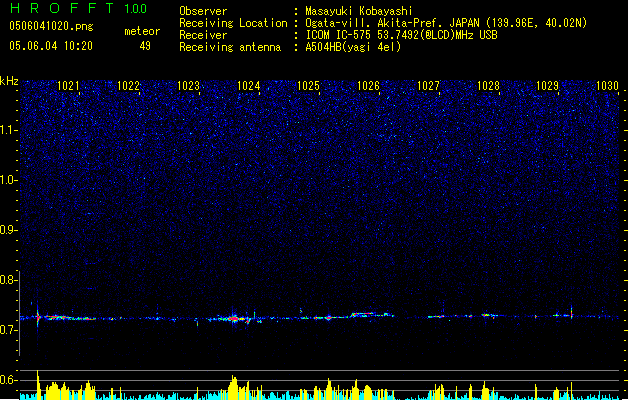Viewport: 629px width, 400px height.
Task: Click the Receiving antenna label
Action: tap(230, 47)
